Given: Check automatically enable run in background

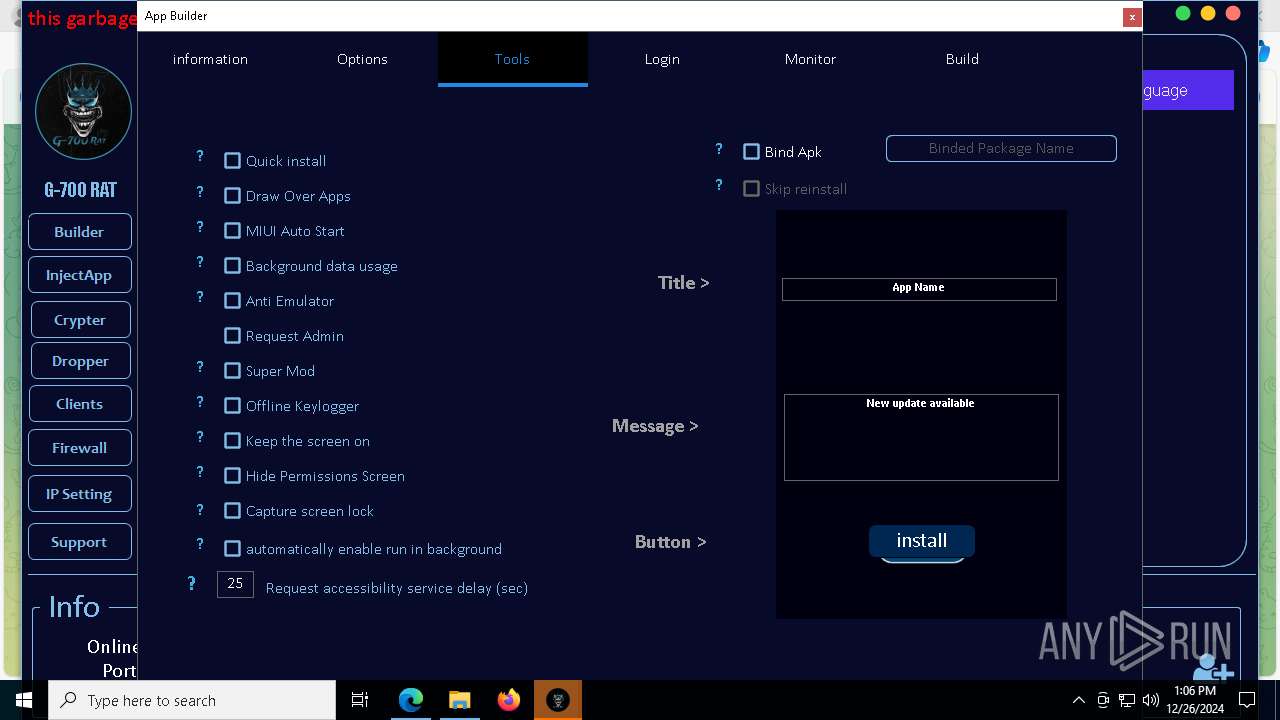Looking at the screenshot, I should tap(232, 549).
